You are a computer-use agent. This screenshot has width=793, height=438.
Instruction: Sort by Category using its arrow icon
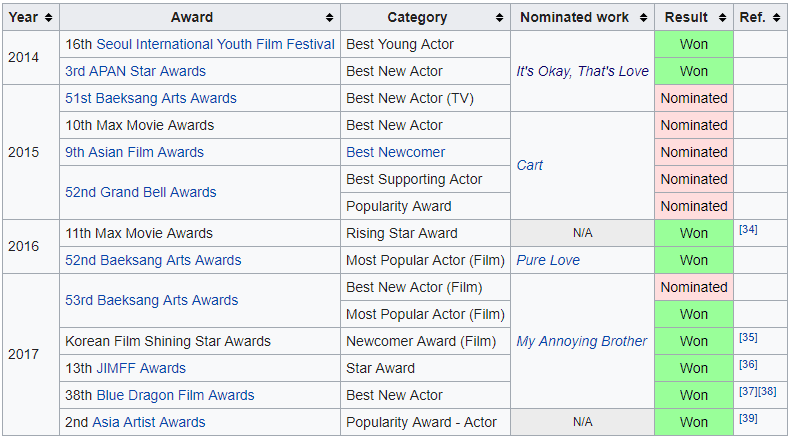pos(500,18)
